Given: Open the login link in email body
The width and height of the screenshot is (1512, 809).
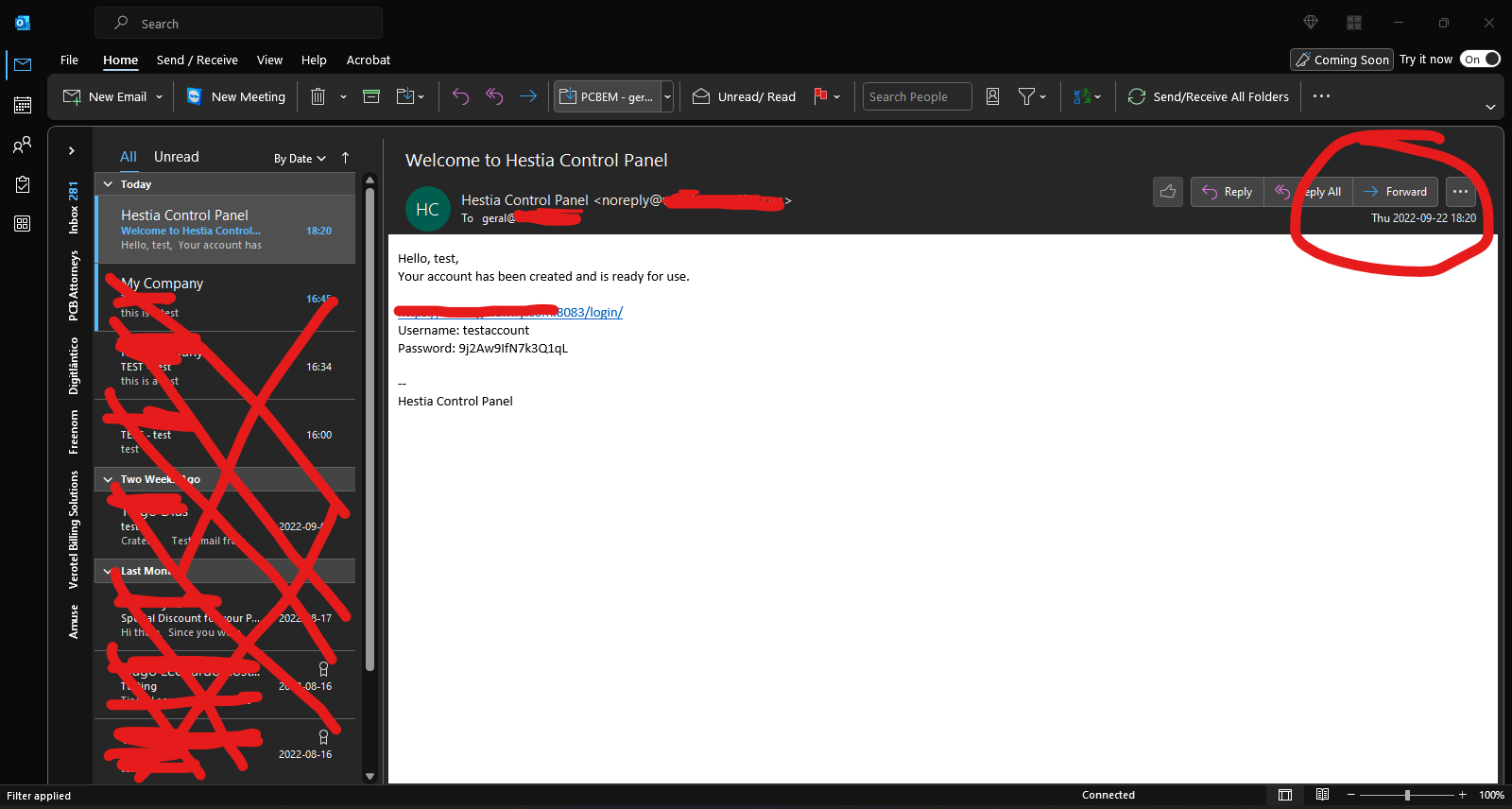Looking at the screenshot, I should point(510,312).
